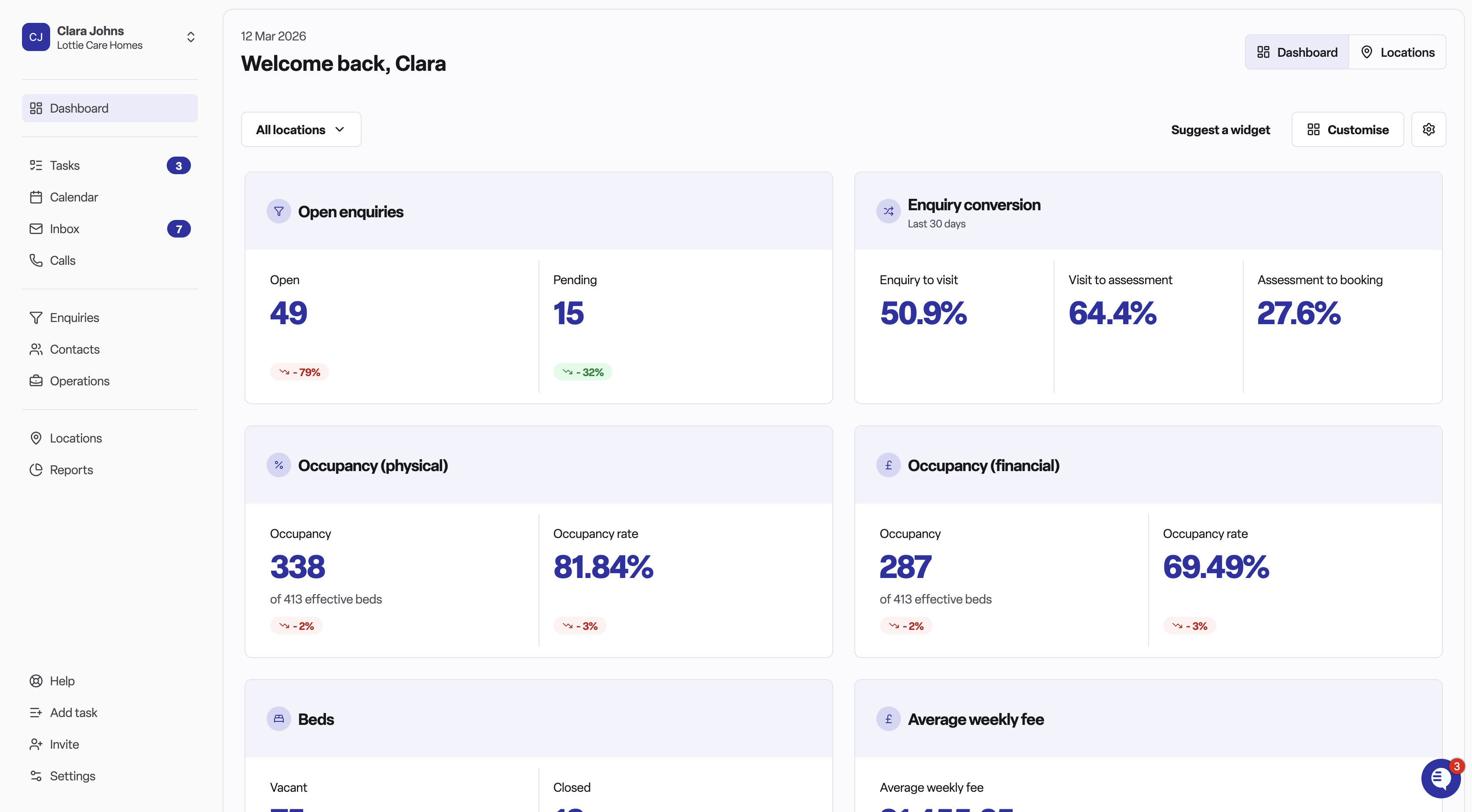
Task: Click the Customise button
Action: pos(1348,130)
